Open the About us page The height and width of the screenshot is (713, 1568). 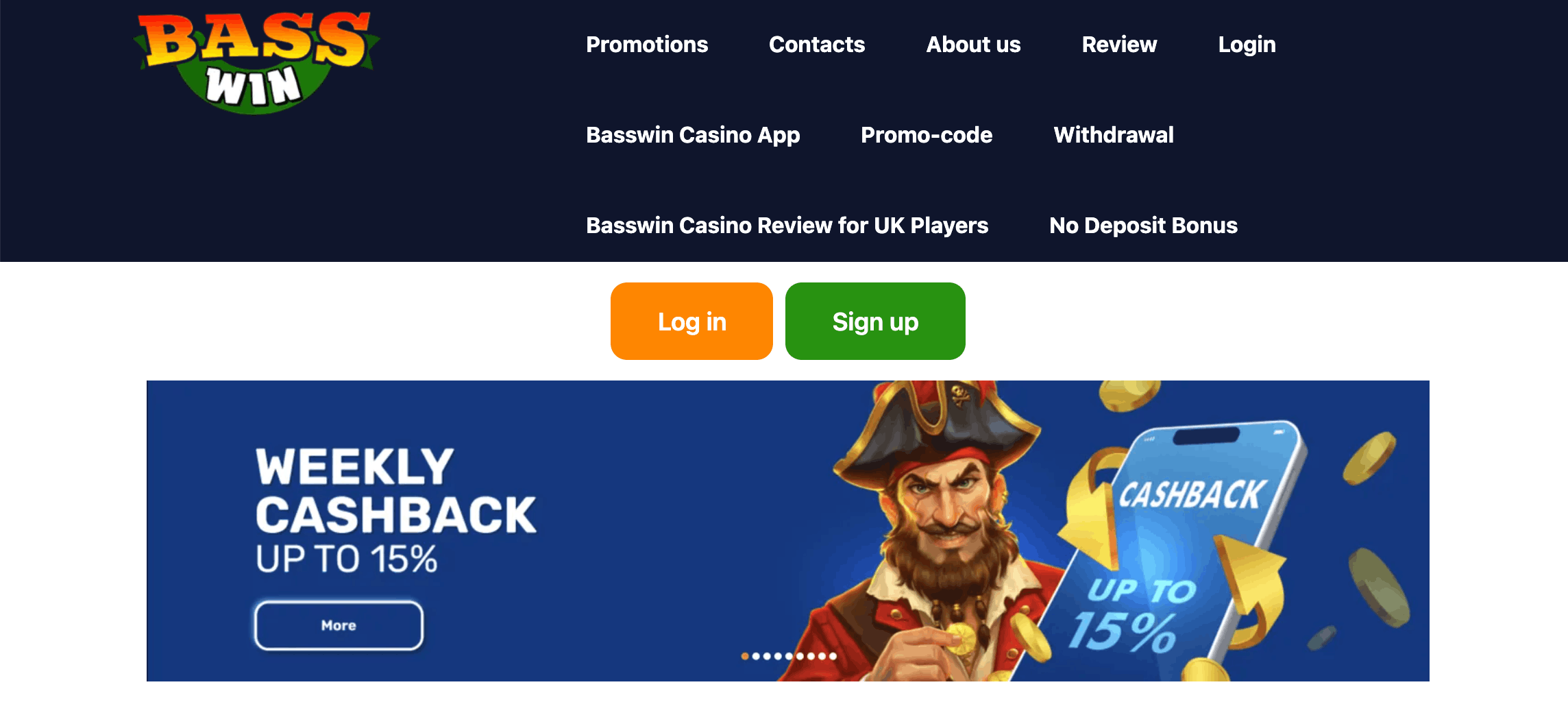(973, 45)
